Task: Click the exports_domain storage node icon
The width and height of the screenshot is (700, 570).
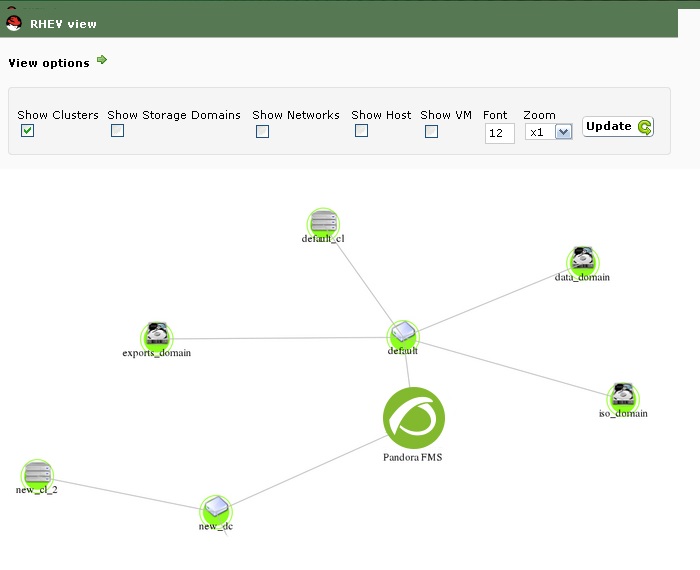Action: point(157,338)
